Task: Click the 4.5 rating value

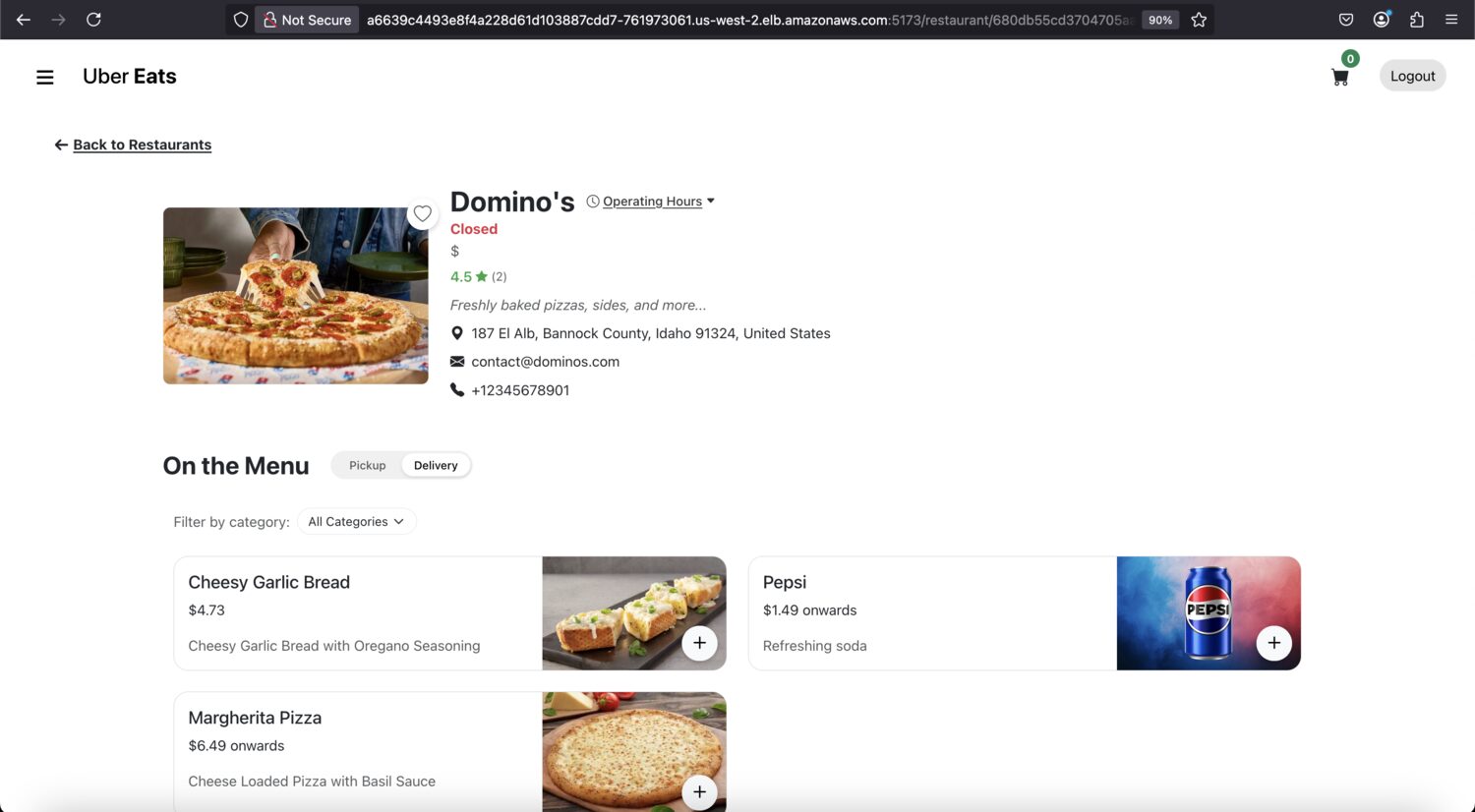Action: click(x=461, y=277)
